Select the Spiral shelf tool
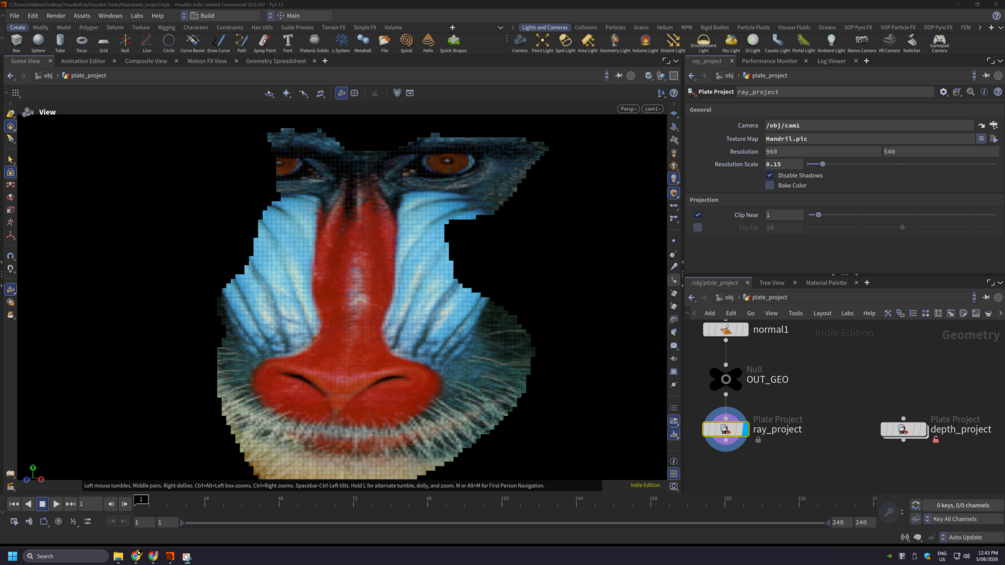The height and width of the screenshot is (565, 1005). click(406, 43)
